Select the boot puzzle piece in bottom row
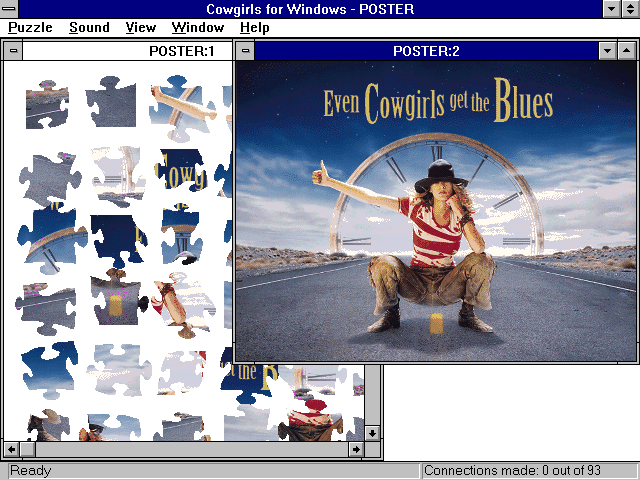The image size is (640, 480). coord(48,425)
